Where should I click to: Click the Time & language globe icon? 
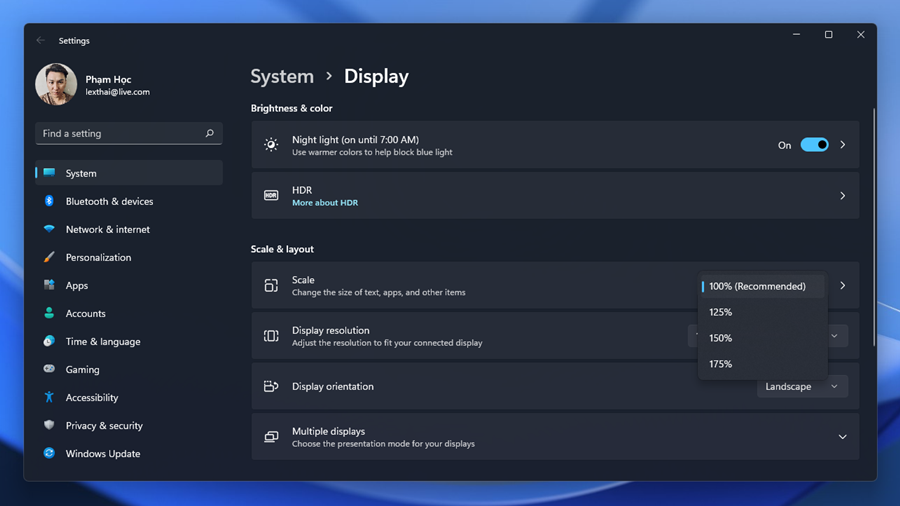(x=49, y=341)
